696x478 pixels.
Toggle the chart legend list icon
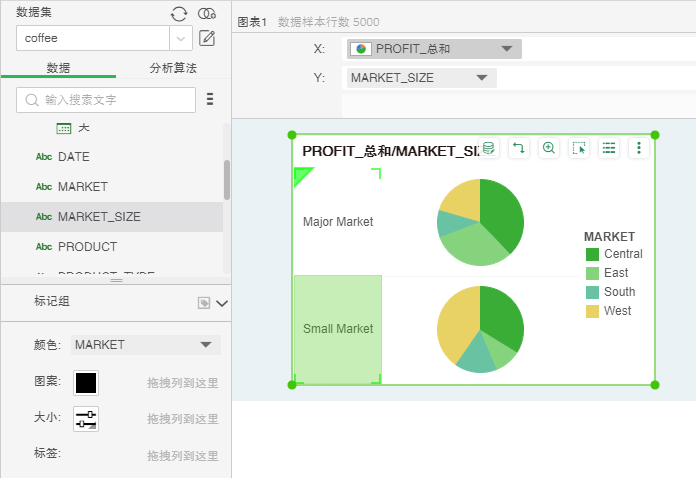(x=608, y=148)
